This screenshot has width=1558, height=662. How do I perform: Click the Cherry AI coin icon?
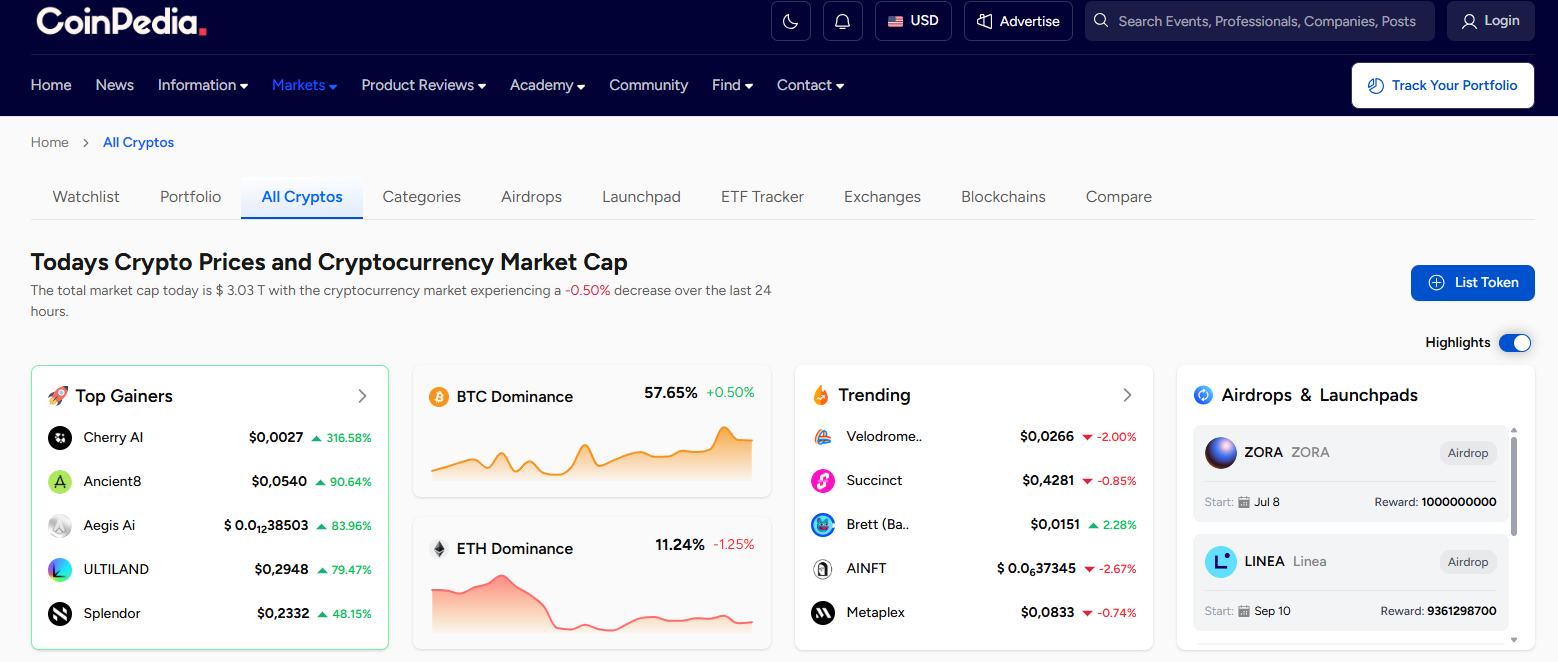60,438
